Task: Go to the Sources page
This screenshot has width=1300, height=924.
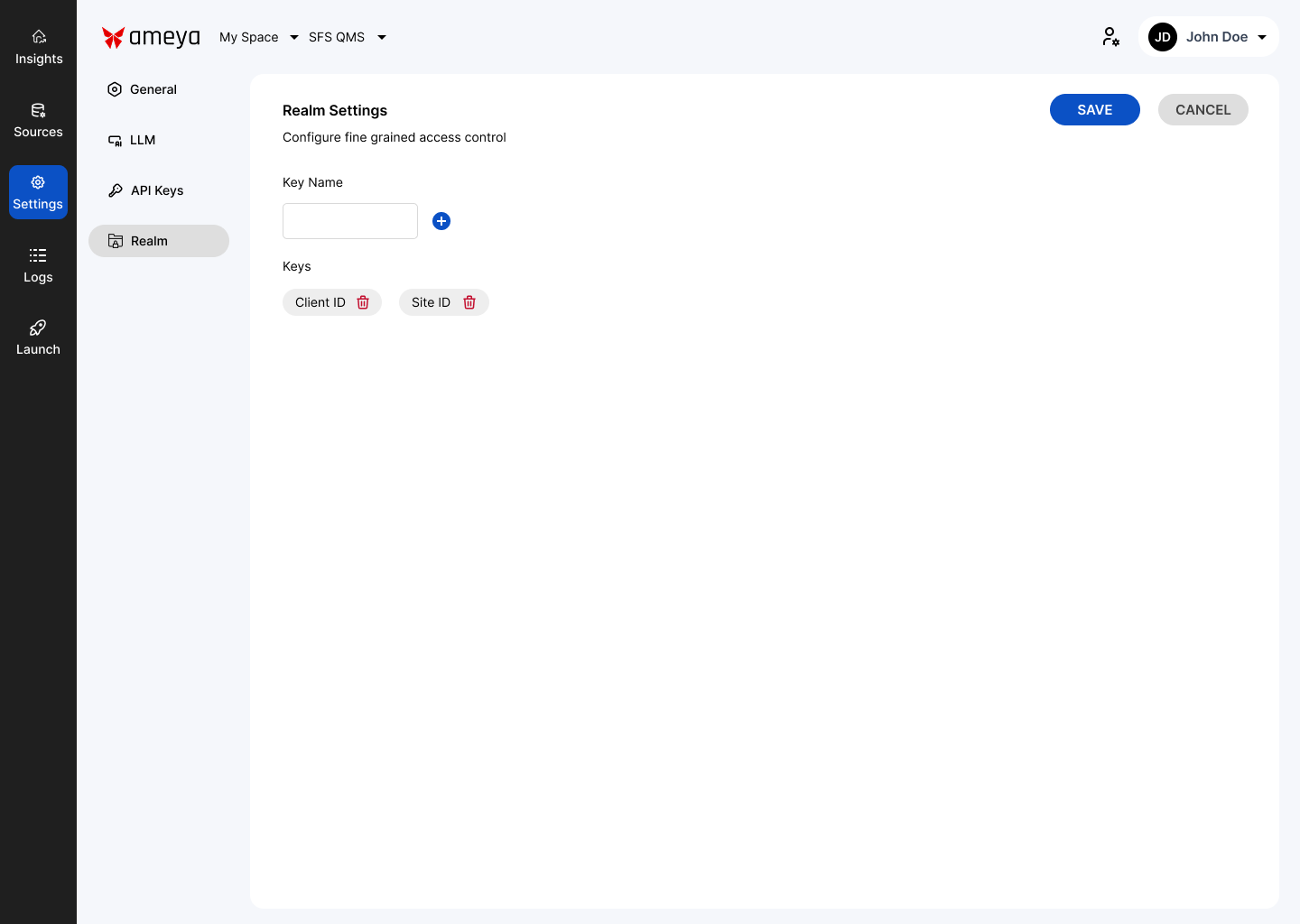Action: [x=38, y=120]
